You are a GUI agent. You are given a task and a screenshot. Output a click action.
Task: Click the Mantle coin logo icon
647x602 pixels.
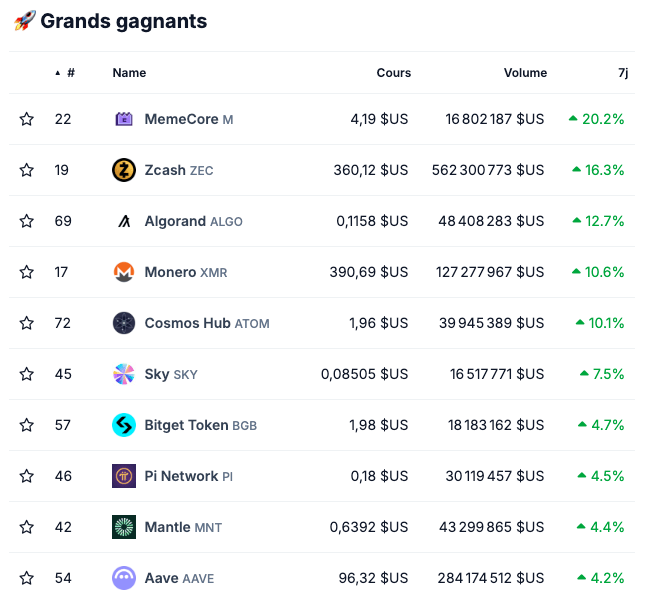coord(124,527)
